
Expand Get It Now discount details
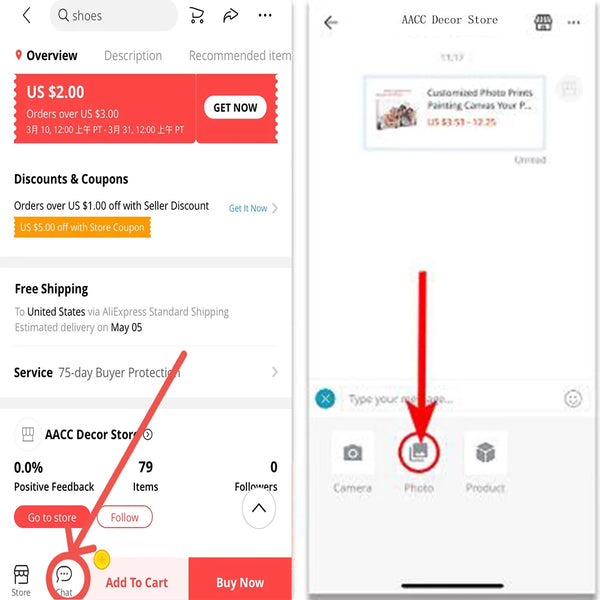[253, 208]
